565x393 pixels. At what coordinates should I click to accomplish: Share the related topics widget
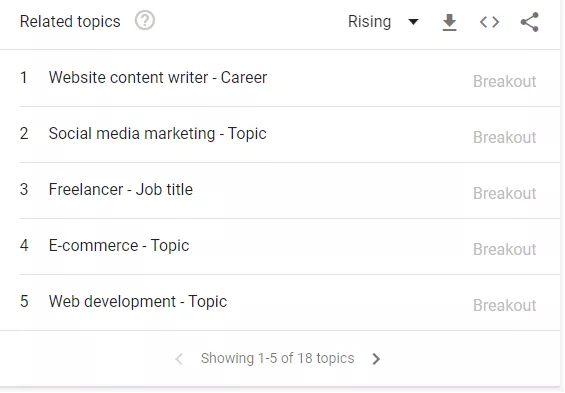pos(530,22)
